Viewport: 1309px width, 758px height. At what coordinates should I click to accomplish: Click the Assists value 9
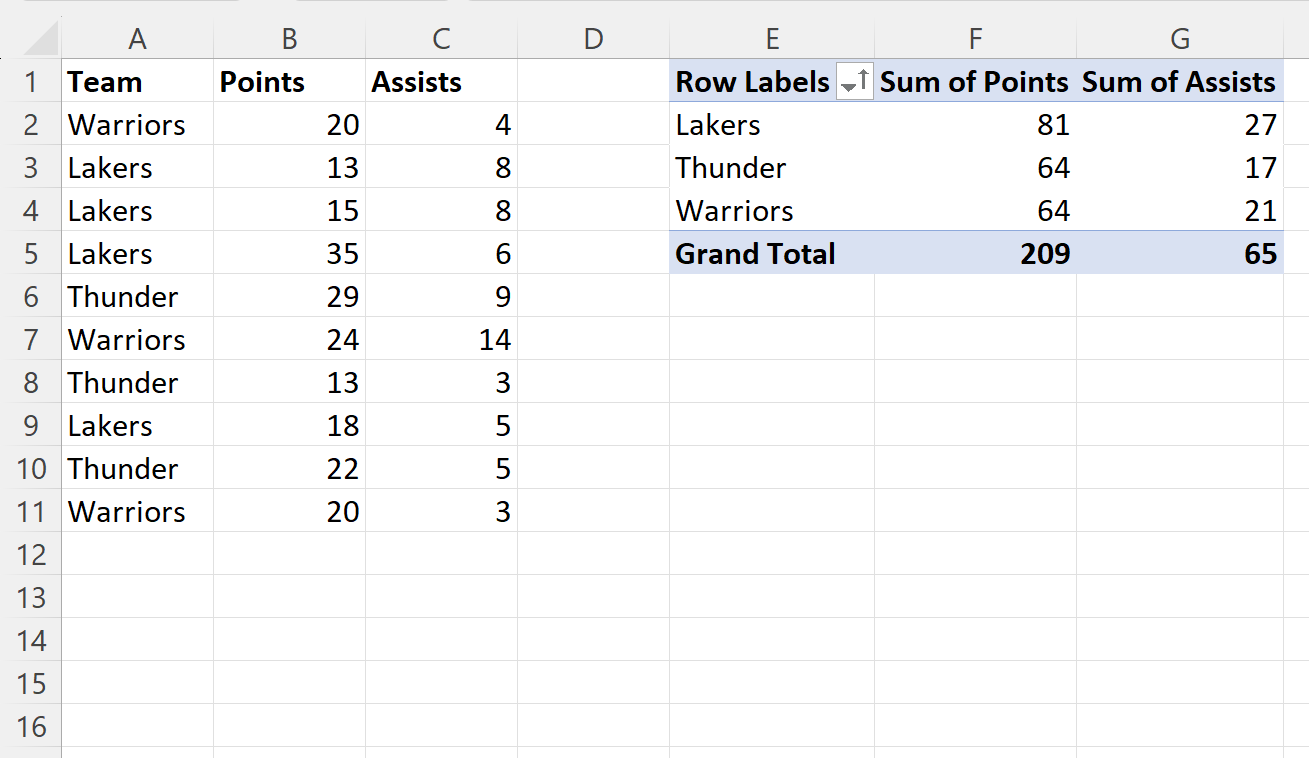(441, 297)
